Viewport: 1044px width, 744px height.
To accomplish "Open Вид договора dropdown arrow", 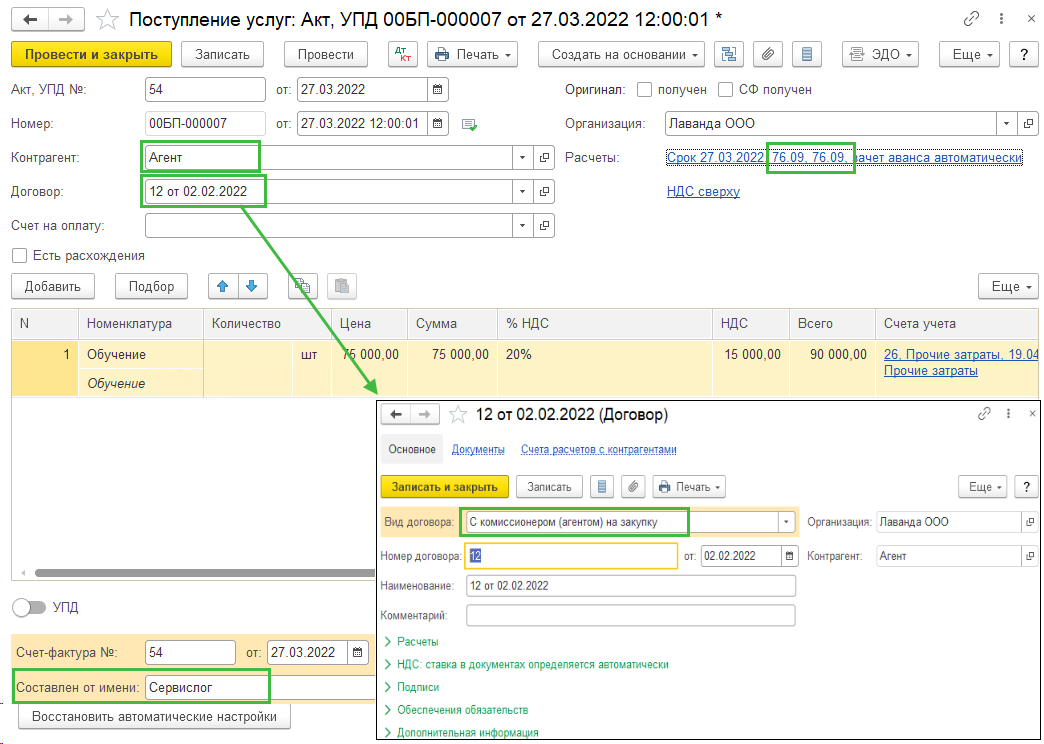I will [x=787, y=522].
